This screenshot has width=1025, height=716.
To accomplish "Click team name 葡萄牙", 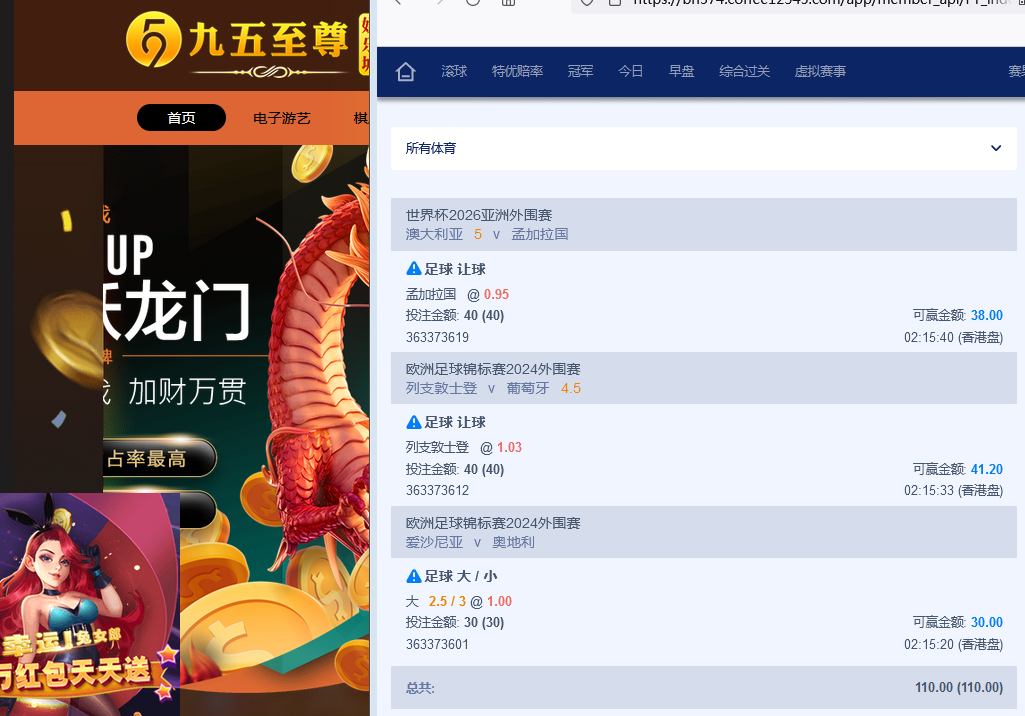I will point(528,388).
